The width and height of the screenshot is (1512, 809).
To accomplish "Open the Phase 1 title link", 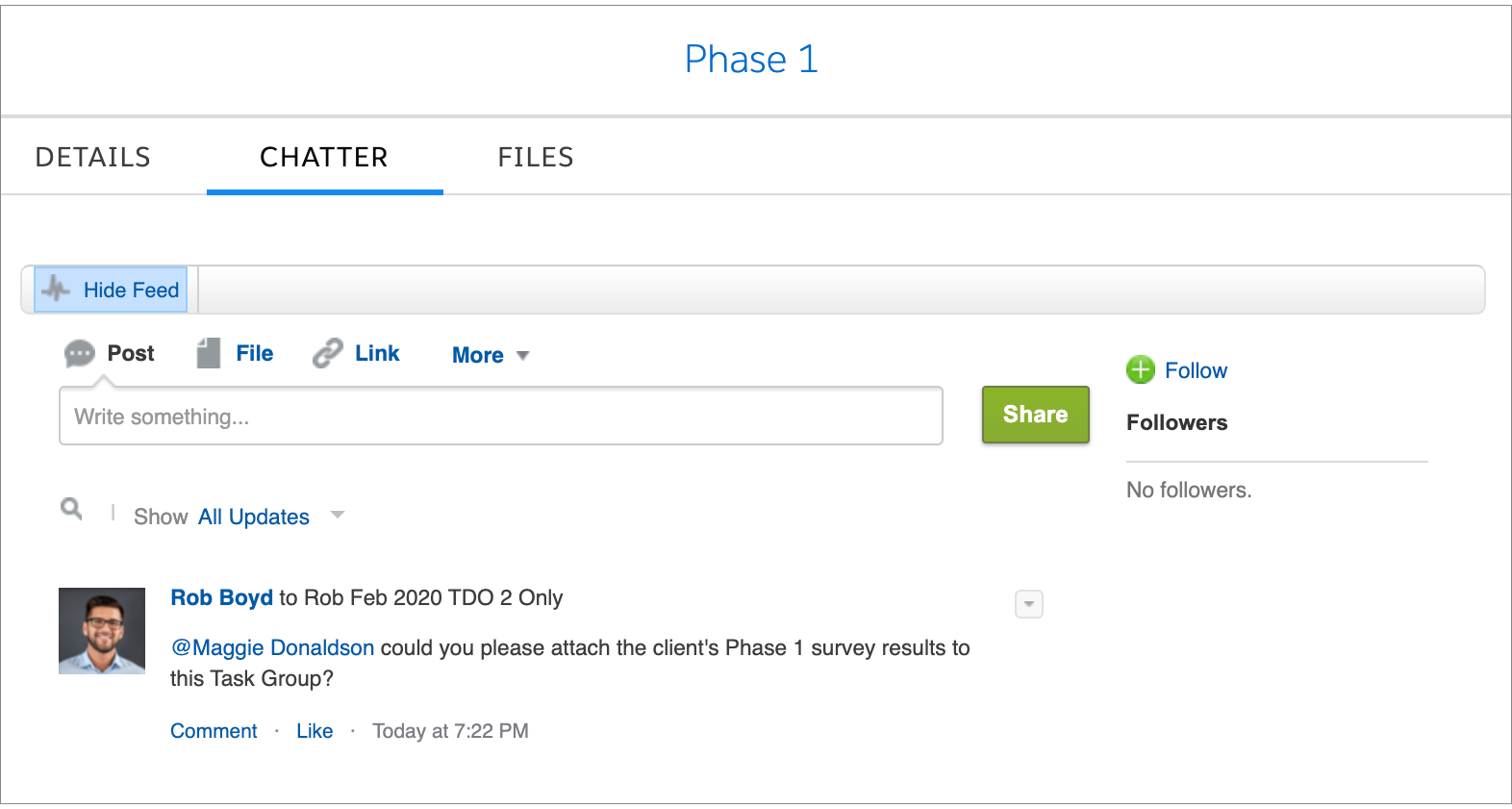I will click(751, 60).
